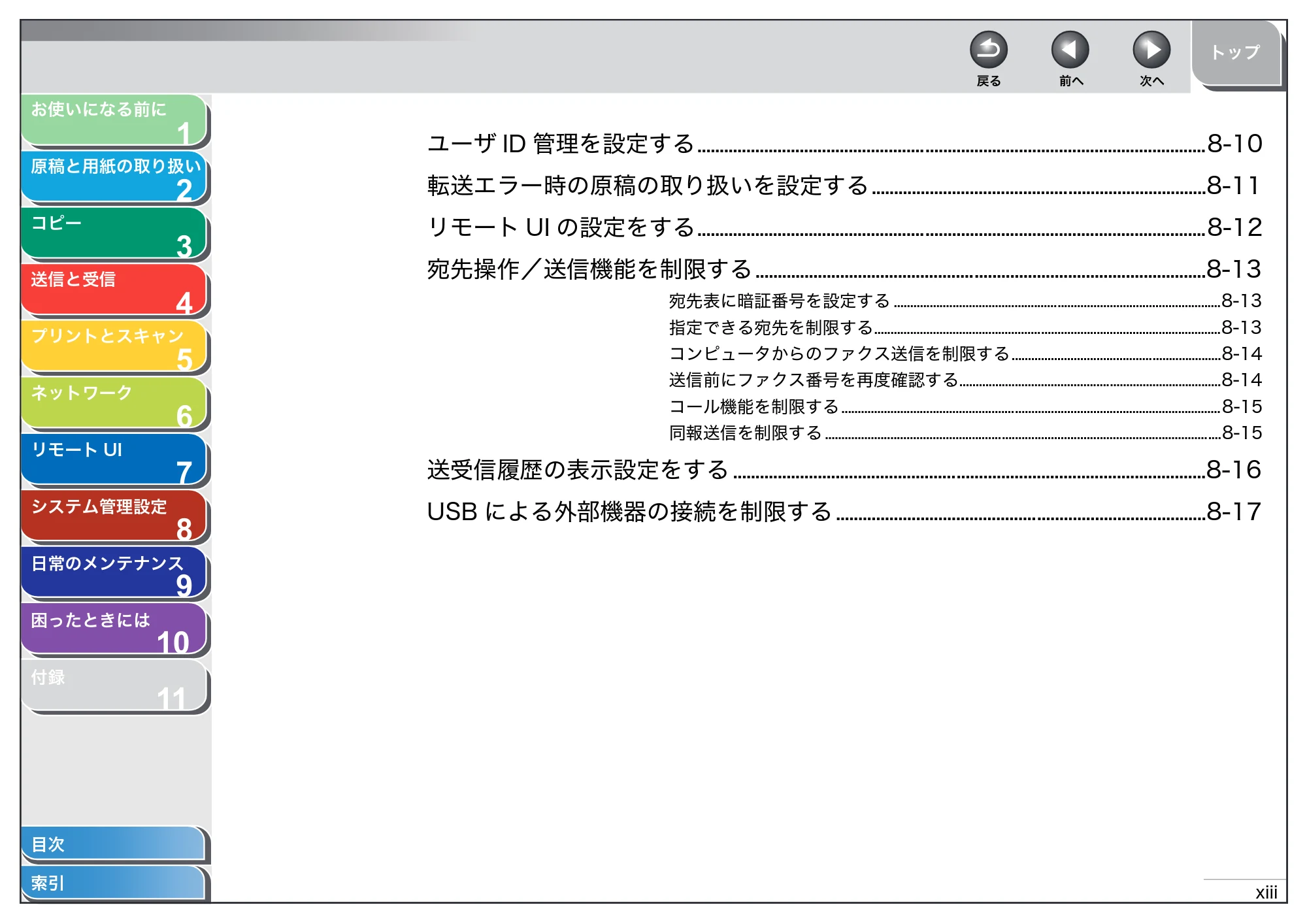This screenshot has width=1307, height=924.
Task: Open 日常のメンテナンス chapter 9 tab
Action: [114, 573]
